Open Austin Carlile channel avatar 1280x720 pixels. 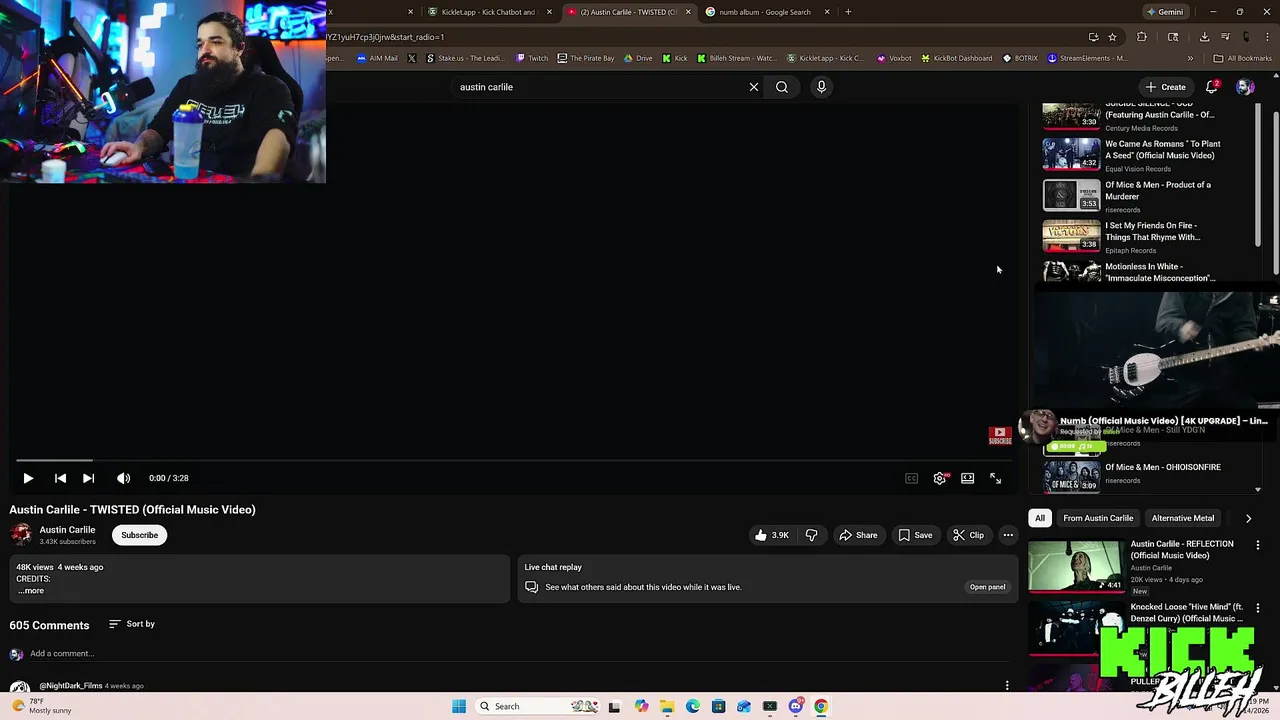coord(20,535)
